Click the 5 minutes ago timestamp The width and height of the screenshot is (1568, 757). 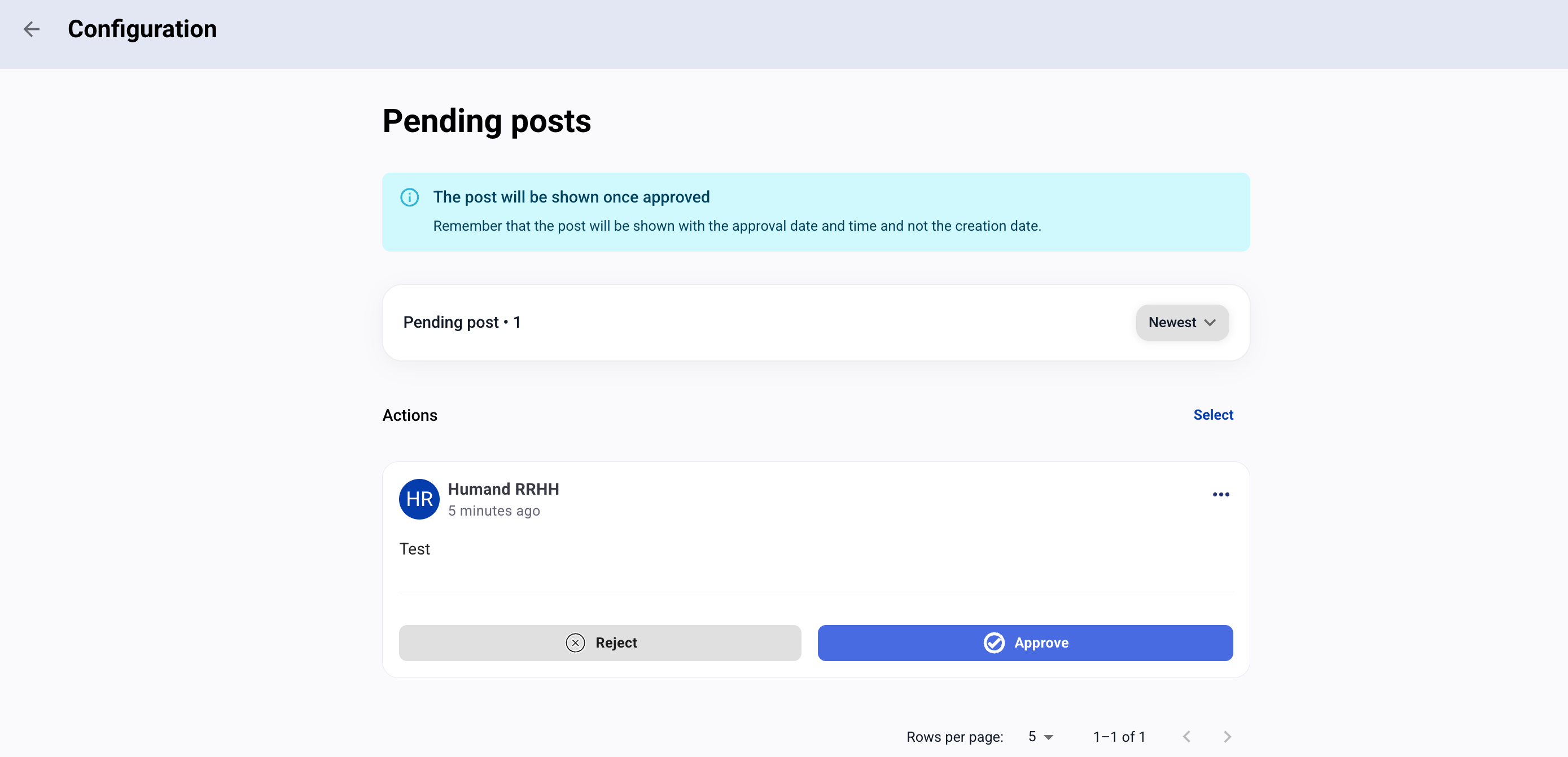point(494,510)
